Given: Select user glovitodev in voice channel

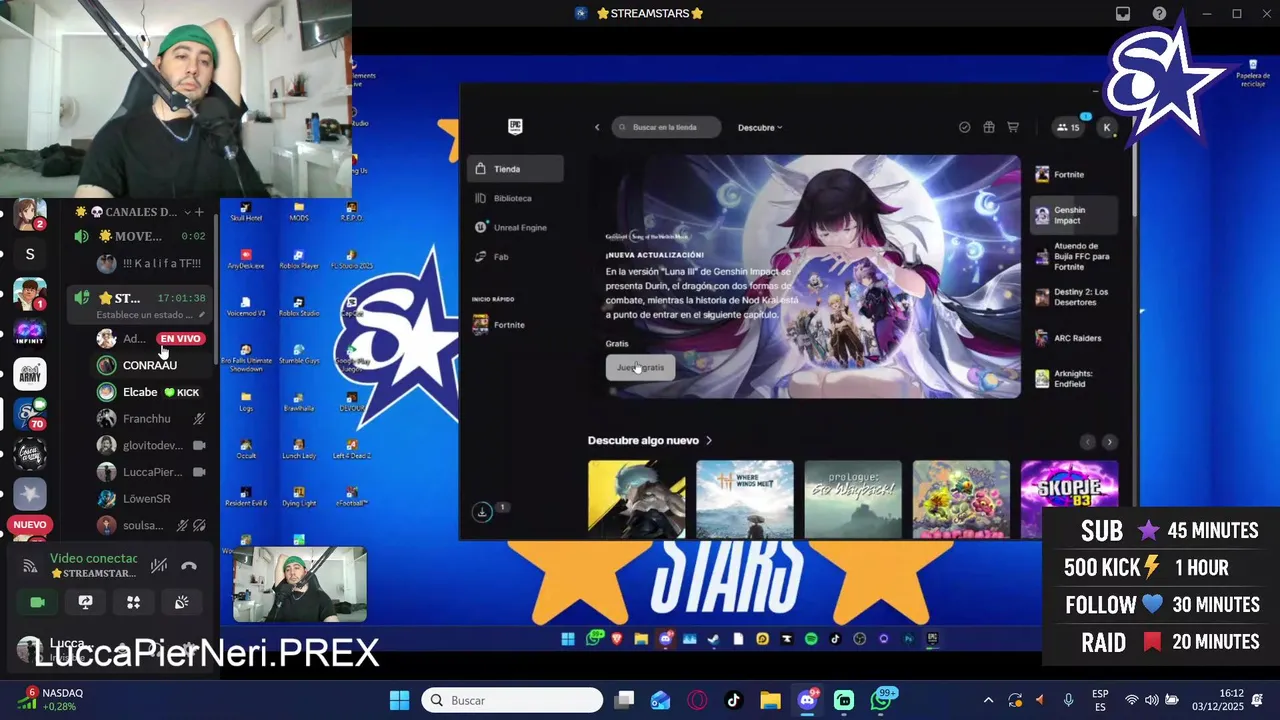Looking at the screenshot, I should point(150,445).
